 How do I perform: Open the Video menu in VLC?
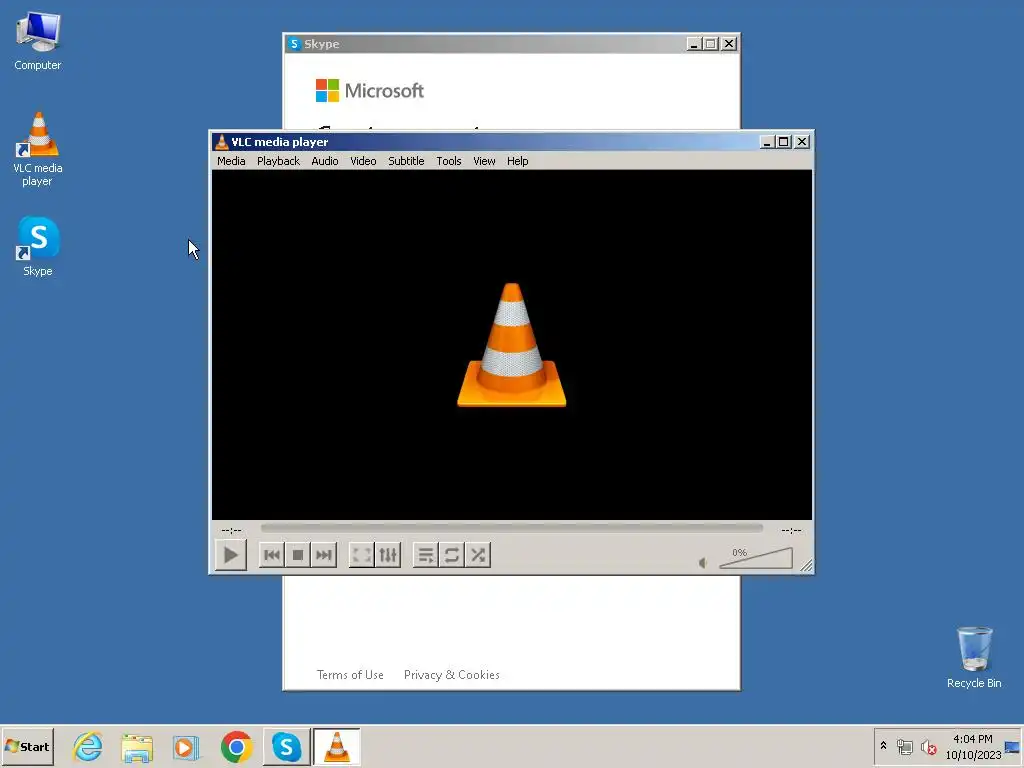[x=363, y=161]
